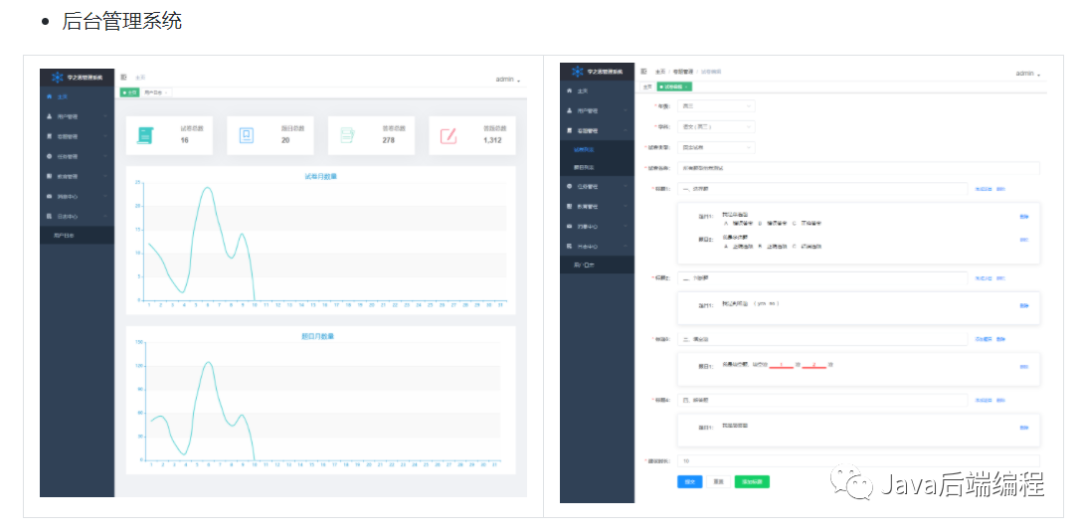
Task: Open the 年级 grade dropdown
Action: tap(716, 107)
